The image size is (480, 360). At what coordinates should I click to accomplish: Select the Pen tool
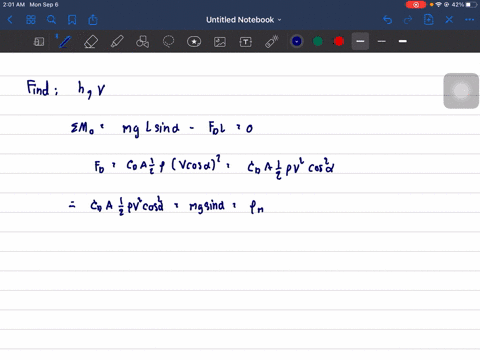click(64, 42)
